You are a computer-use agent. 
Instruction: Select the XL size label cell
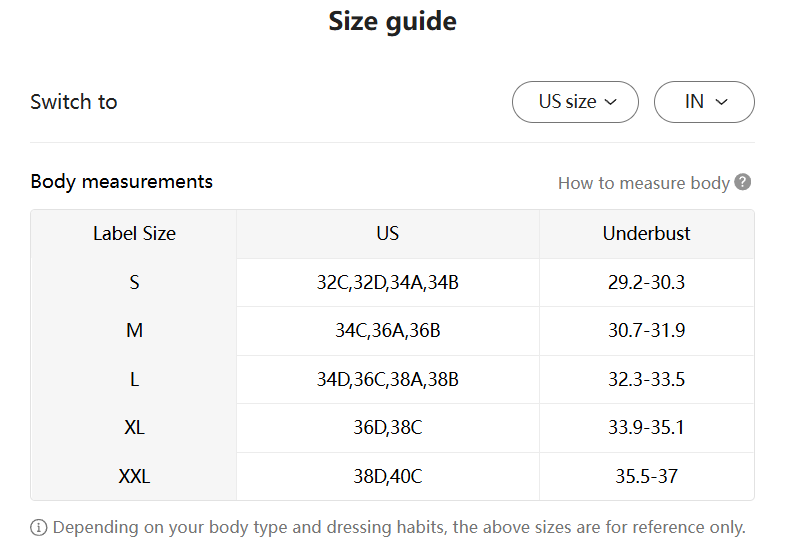pos(134,428)
